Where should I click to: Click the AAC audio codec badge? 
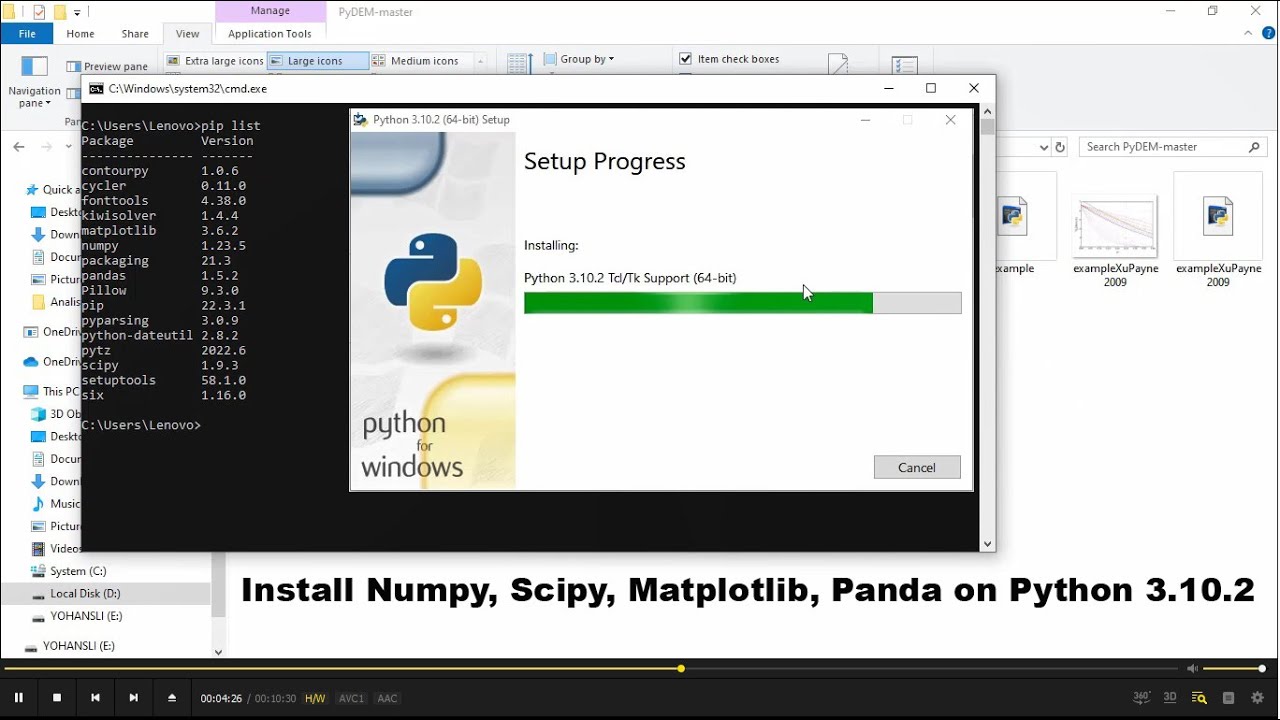tap(387, 699)
